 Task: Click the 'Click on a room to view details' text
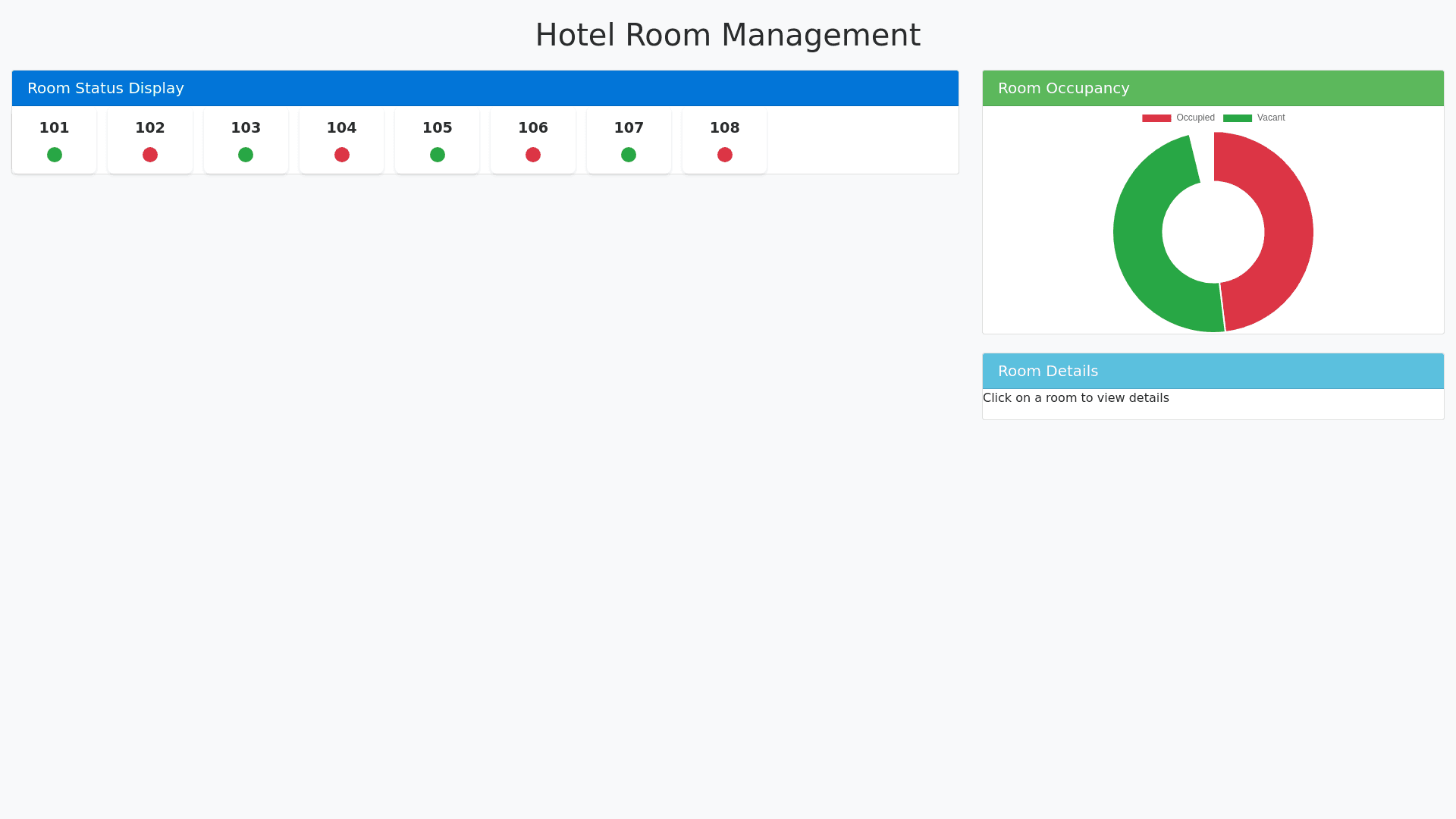click(x=1076, y=397)
